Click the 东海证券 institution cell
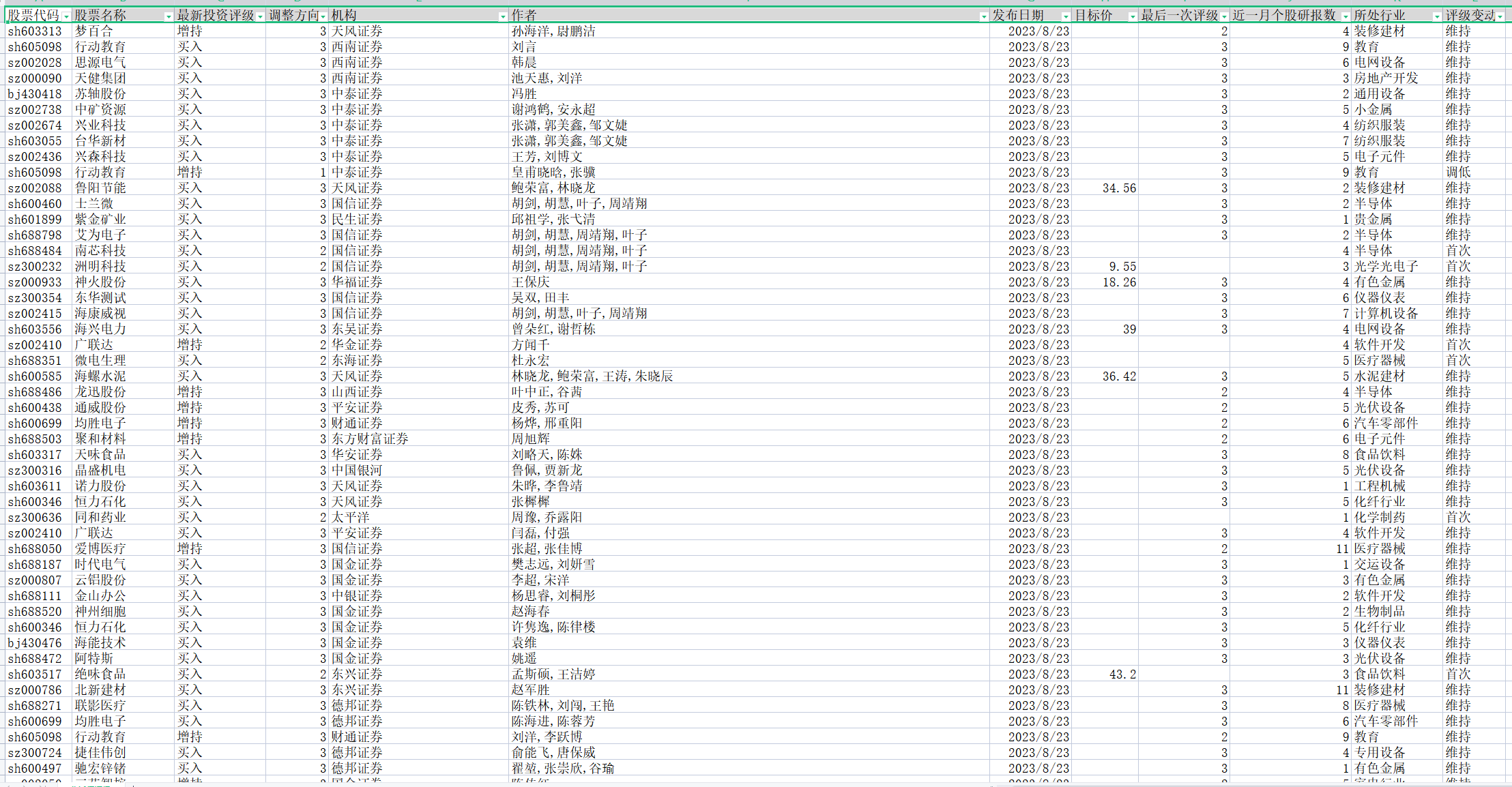Viewport: 1512px width, 787px height. [x=418, y=361]
